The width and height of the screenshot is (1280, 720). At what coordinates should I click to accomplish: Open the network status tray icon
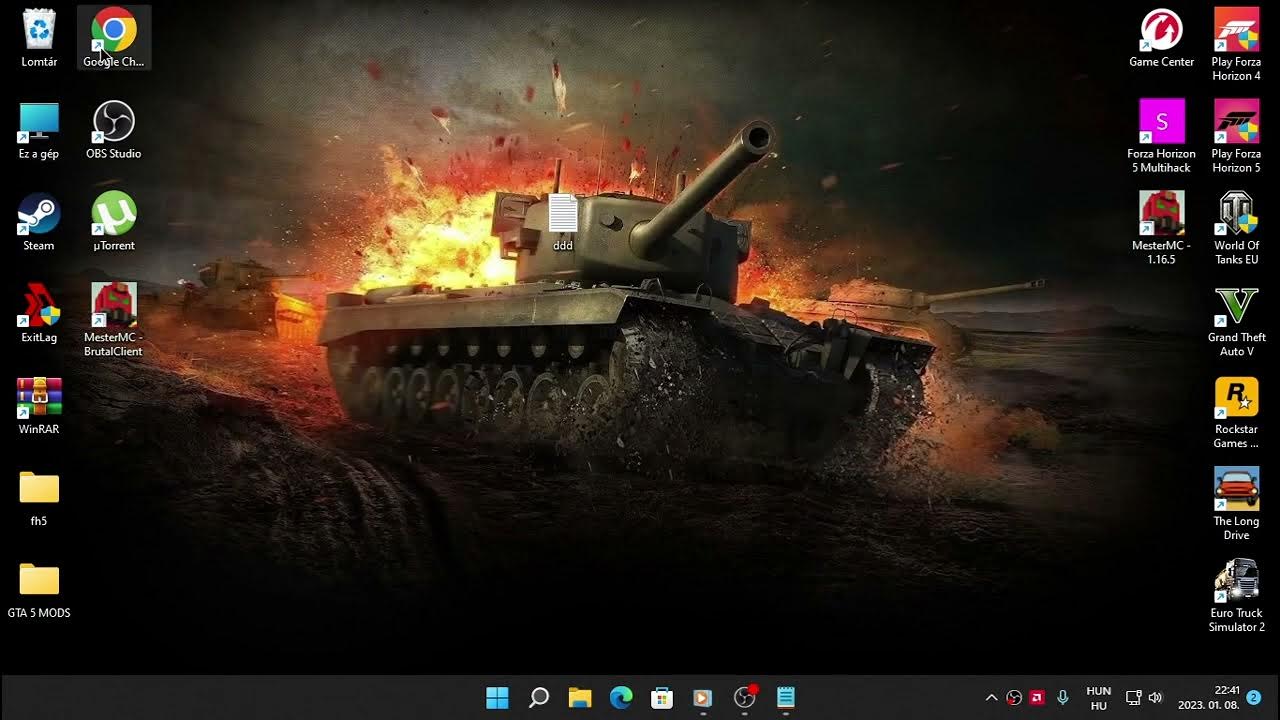(1133, 698)
